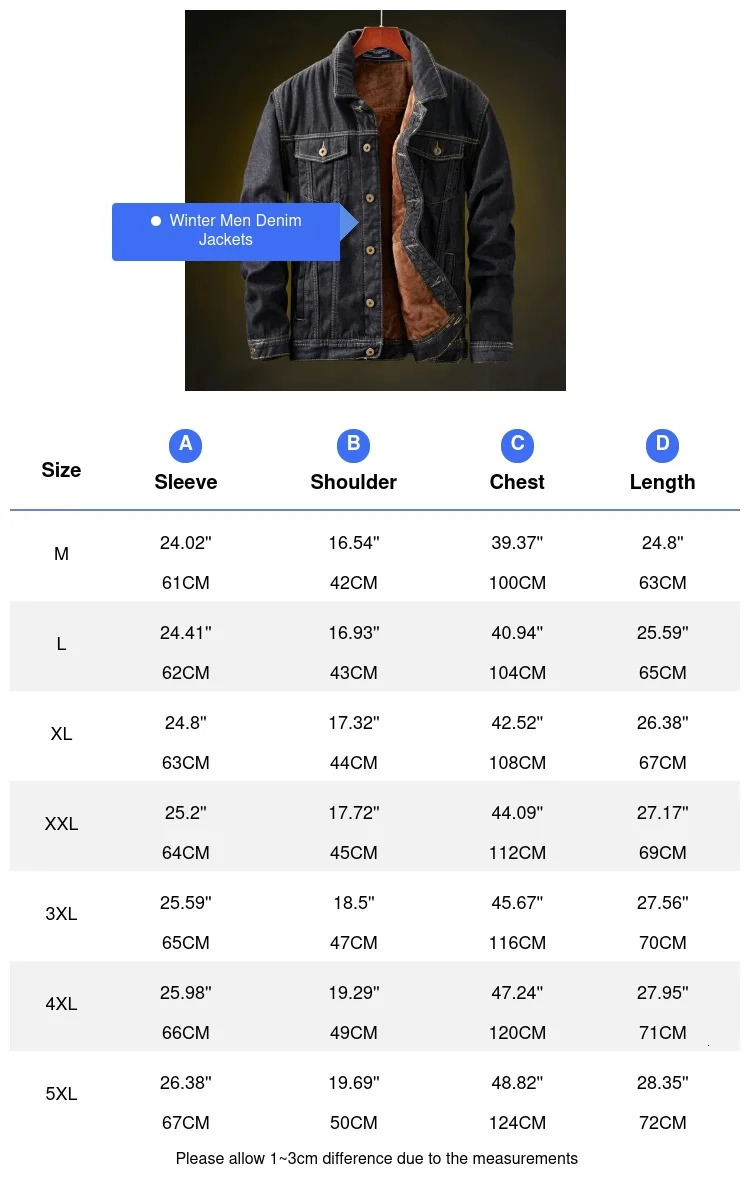Choose the XL size row label
The image size is (750, 1200).
[61, 734]
